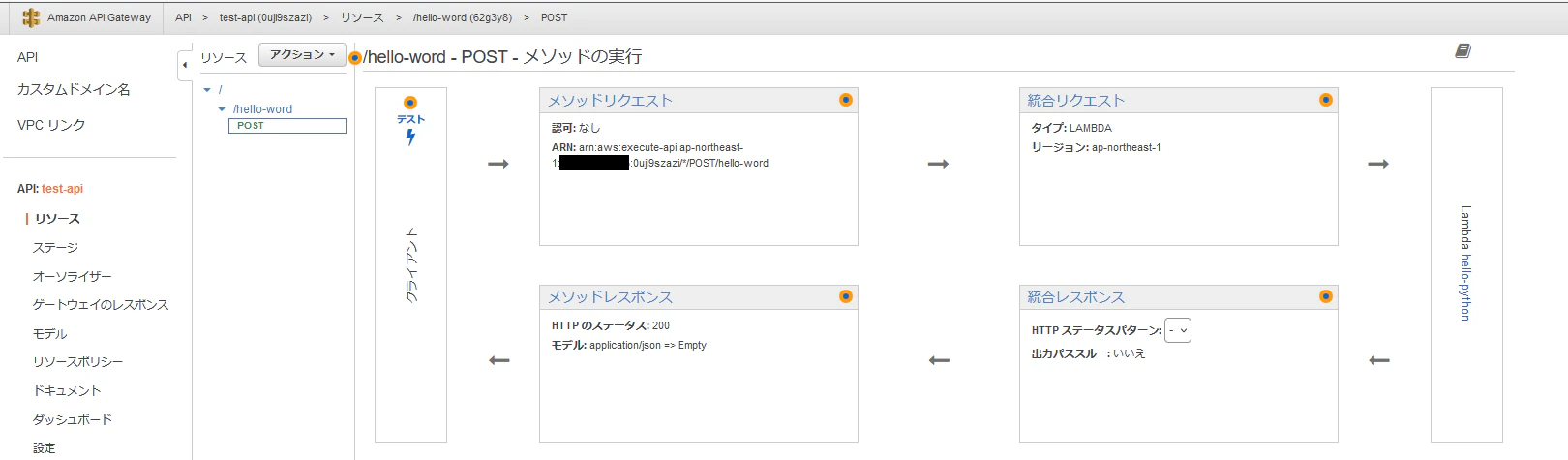This screenshot has width=1568, height=460.
Task: Click リソース breadcrumb in top bar
Action: (x=362, y=17)
